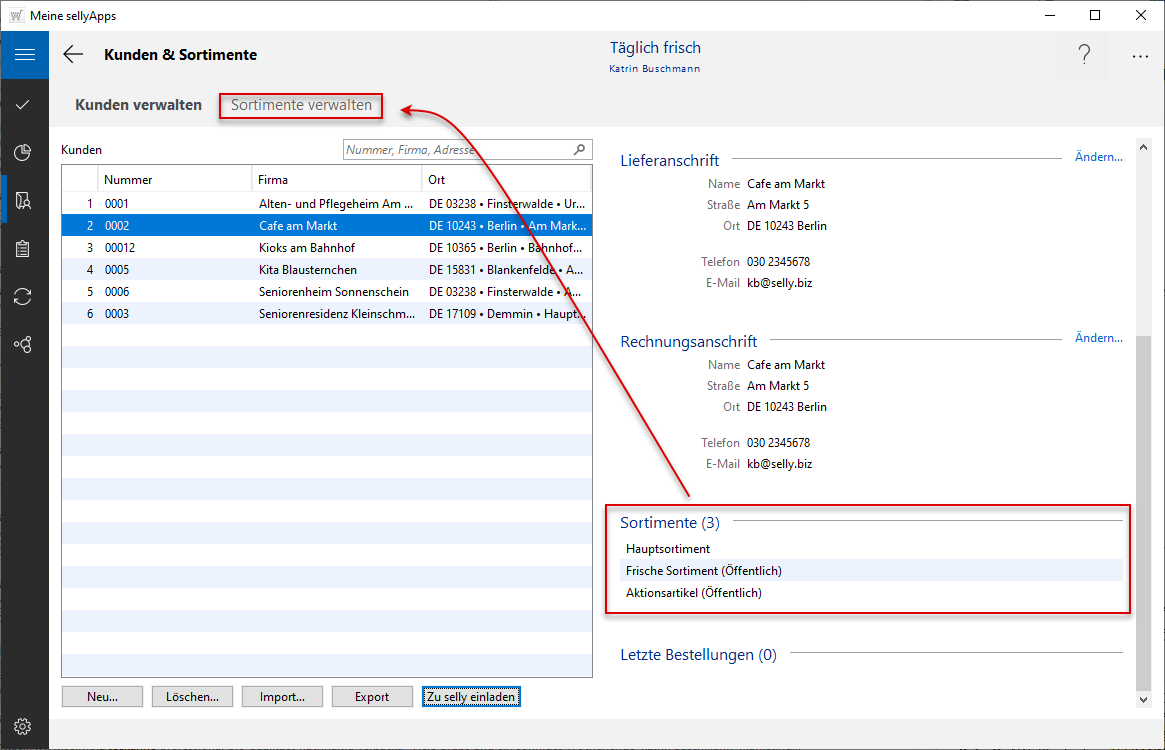Select the Kunden verwalten tab
Screen dimensions: 1165x750
coord(138,105)
